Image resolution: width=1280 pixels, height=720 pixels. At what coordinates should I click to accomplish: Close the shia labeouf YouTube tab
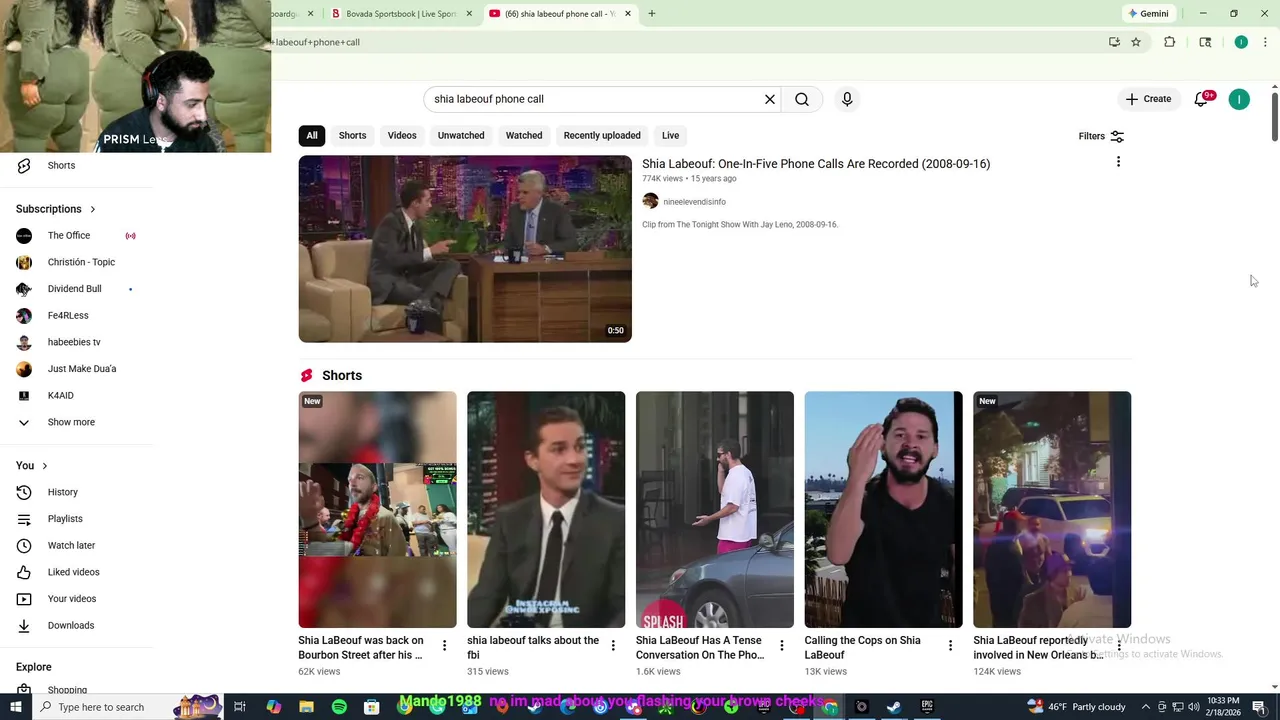point(628,14)
